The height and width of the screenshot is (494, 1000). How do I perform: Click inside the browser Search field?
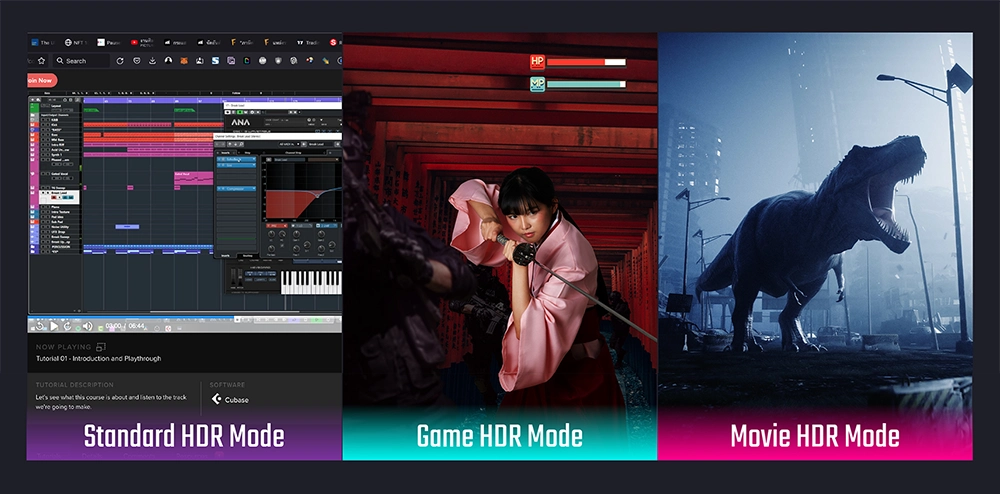80,61
